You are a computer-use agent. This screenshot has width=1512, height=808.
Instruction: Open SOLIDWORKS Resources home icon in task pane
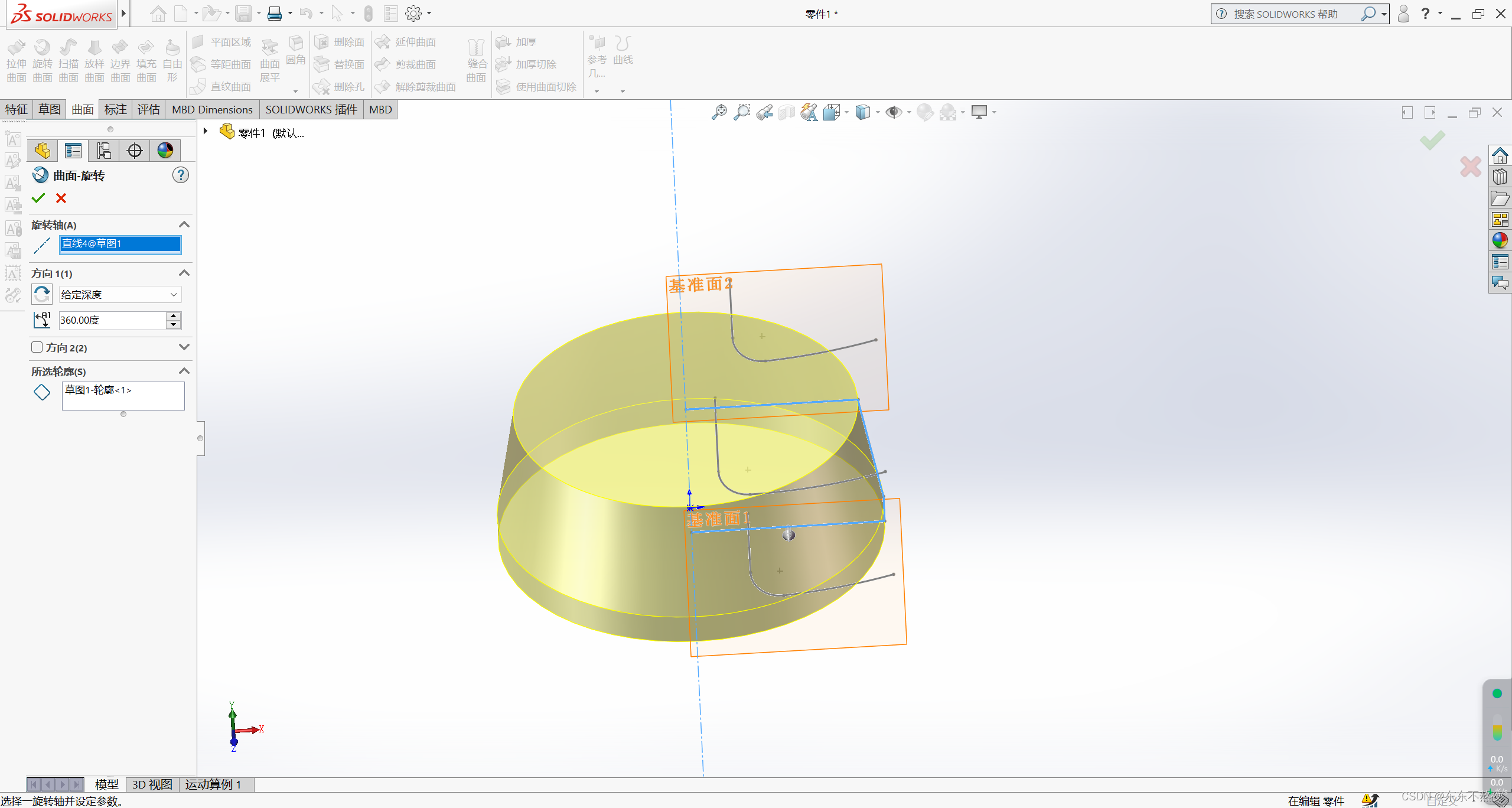tap(1500, 156)
